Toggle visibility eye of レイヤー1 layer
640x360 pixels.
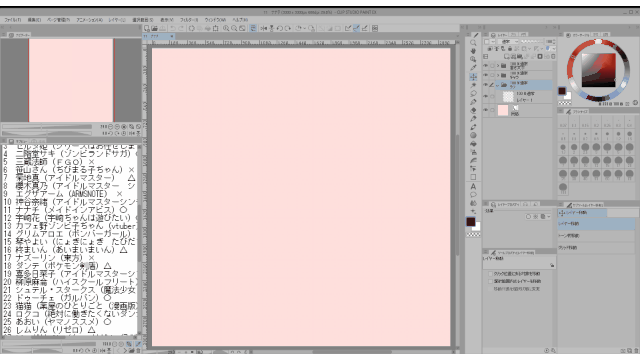coord(486,96)
